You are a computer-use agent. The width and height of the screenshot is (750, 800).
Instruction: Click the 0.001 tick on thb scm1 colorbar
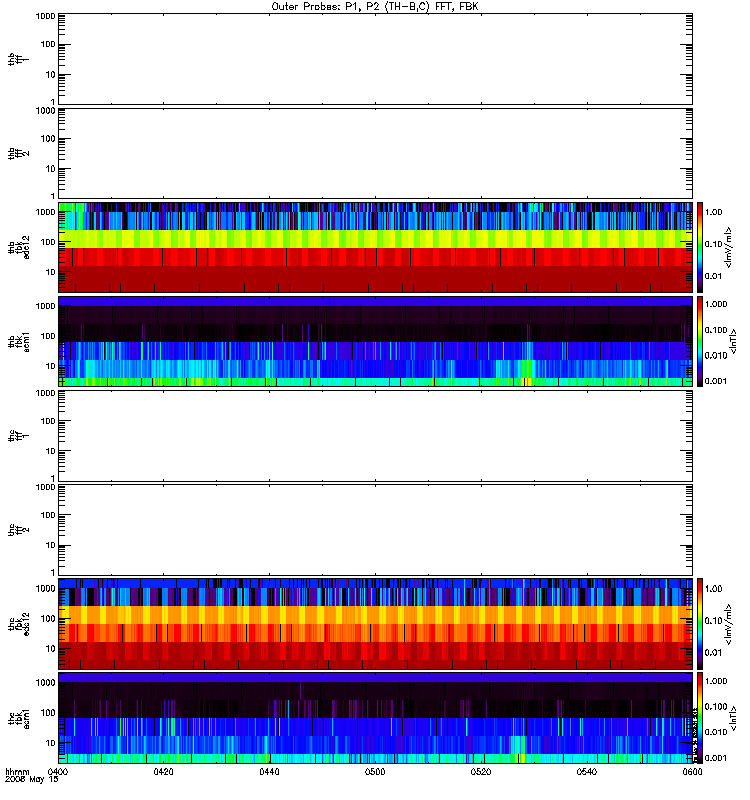point(716,381)
